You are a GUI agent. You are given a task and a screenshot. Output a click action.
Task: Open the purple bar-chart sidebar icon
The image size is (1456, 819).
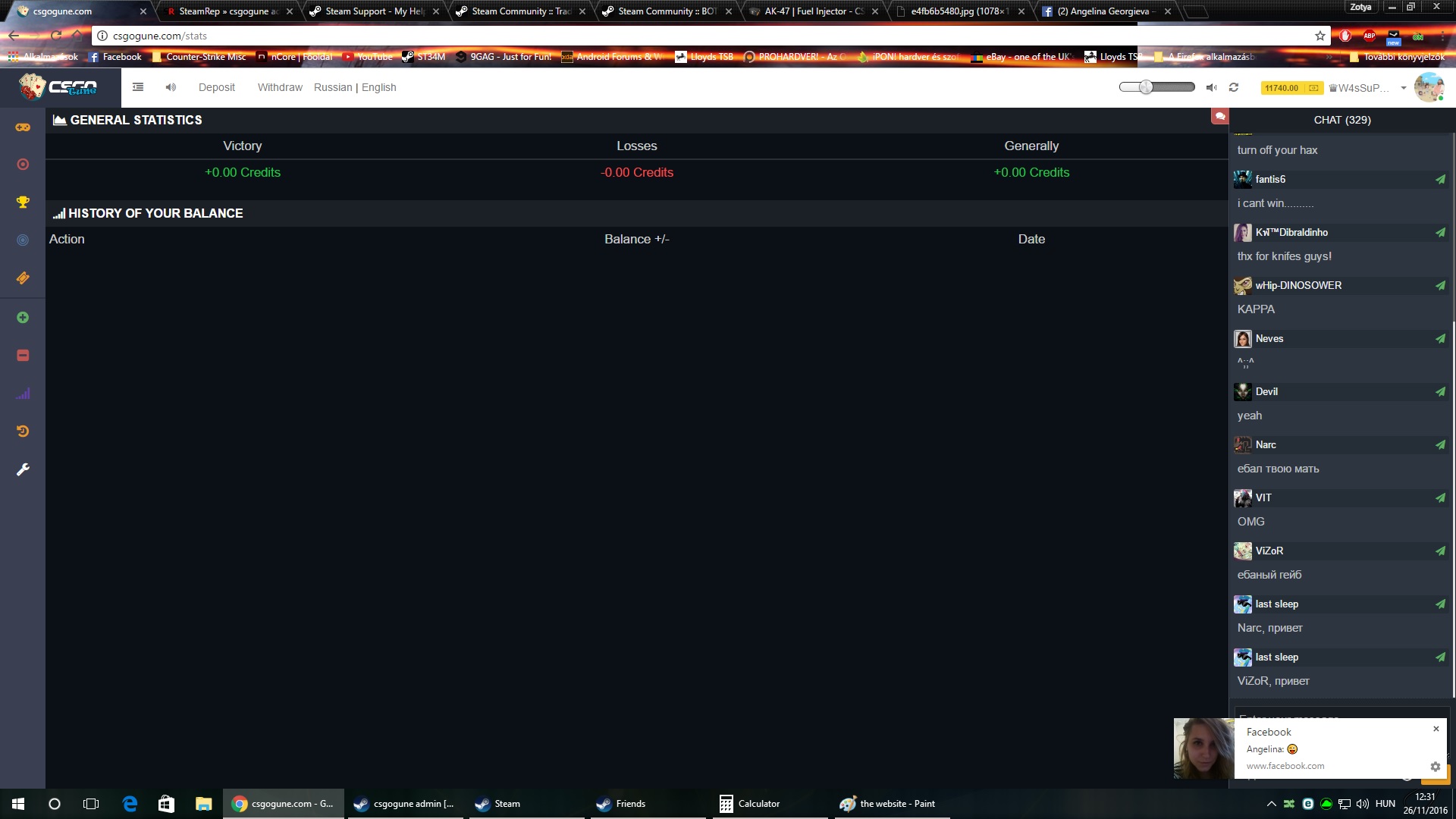23,394
